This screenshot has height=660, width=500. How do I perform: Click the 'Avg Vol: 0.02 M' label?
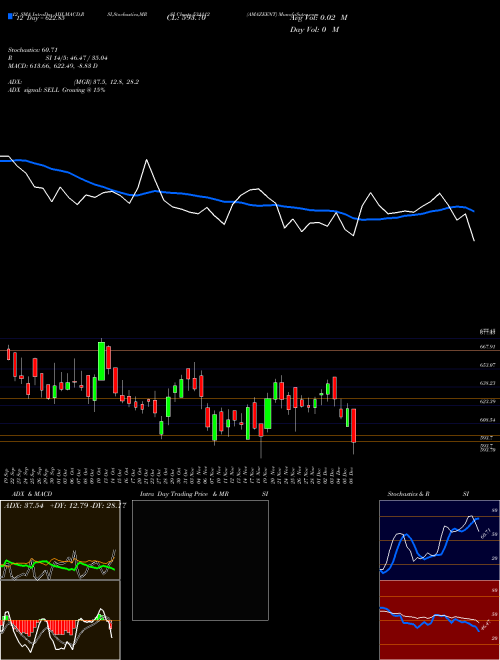point(318,18)
